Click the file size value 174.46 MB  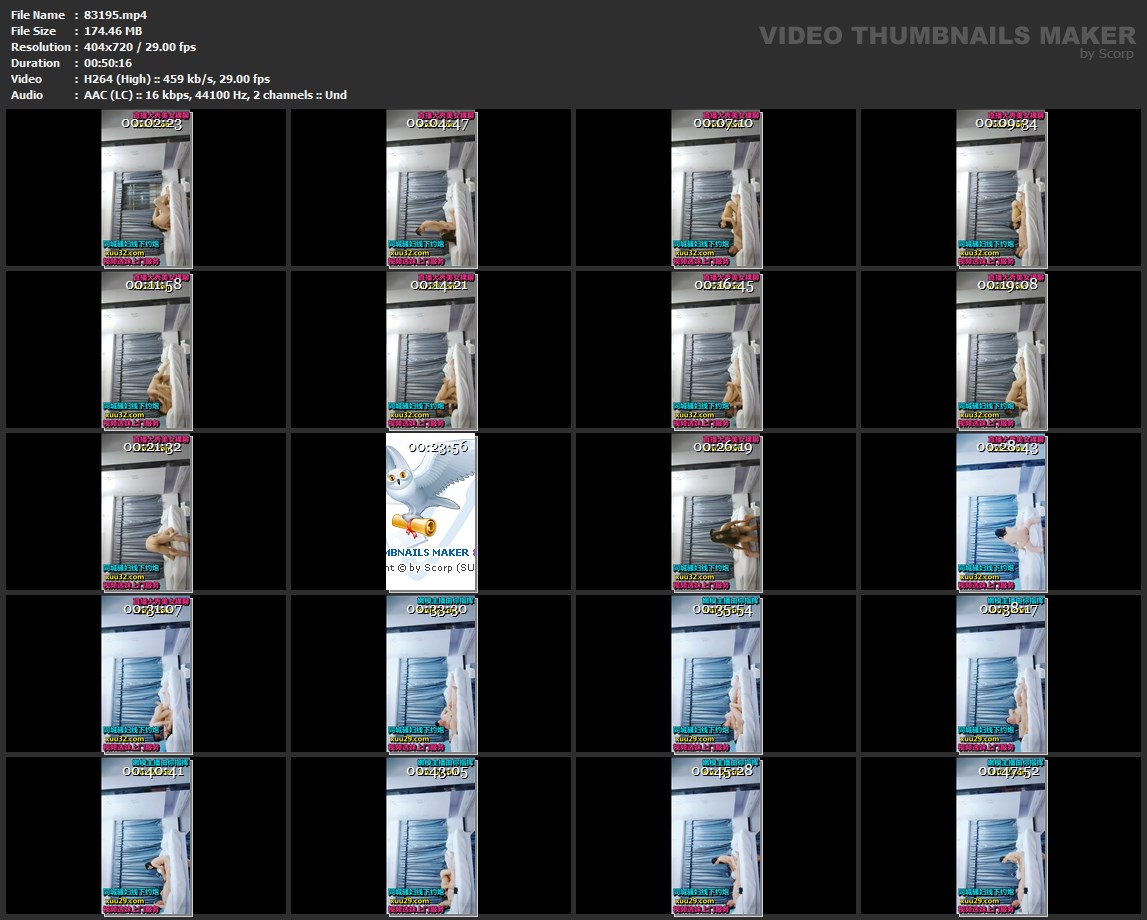pyautogui.click(x=113, y=31)
